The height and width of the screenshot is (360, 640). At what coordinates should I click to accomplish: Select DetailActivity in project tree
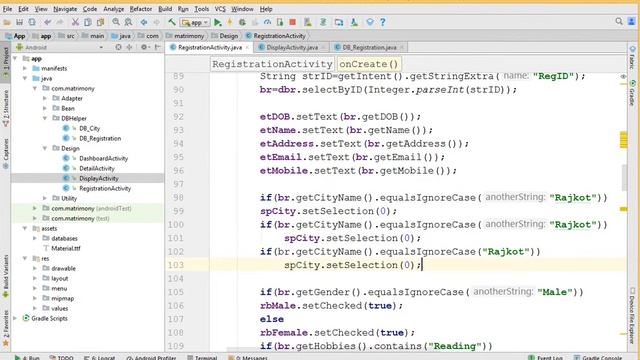pos(97,169)
